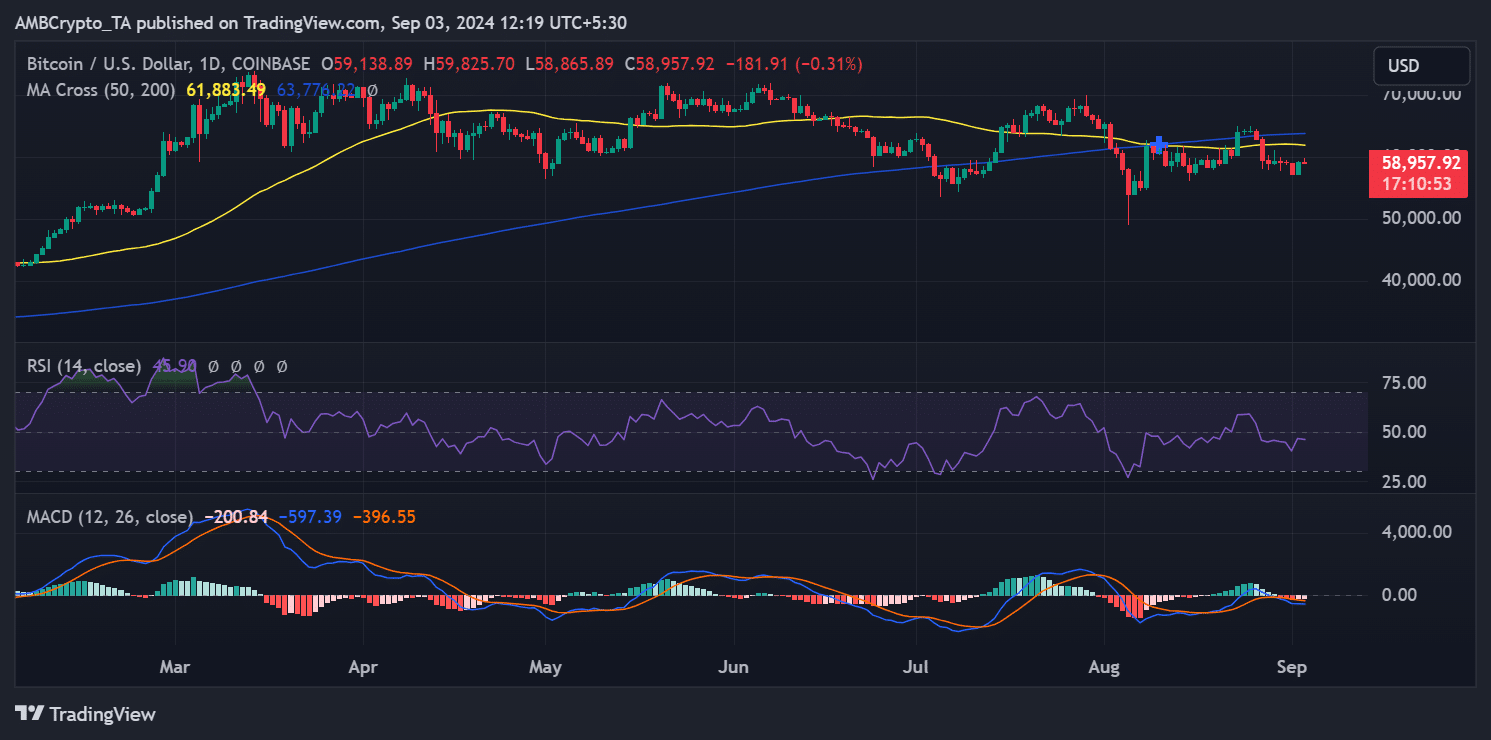Click the close value C58,957.92
This screenshot has height=740, width=1491.
click(x=669, y=64)
